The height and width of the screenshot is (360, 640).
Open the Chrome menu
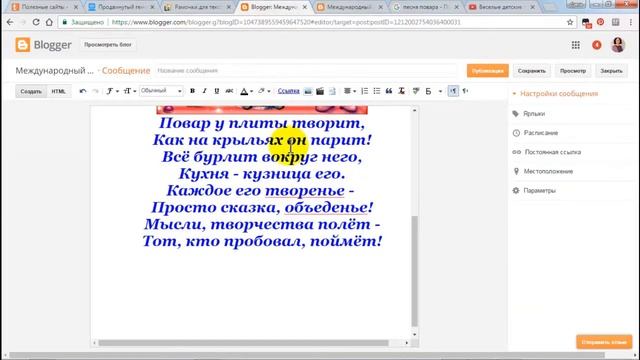coord(631,22)
